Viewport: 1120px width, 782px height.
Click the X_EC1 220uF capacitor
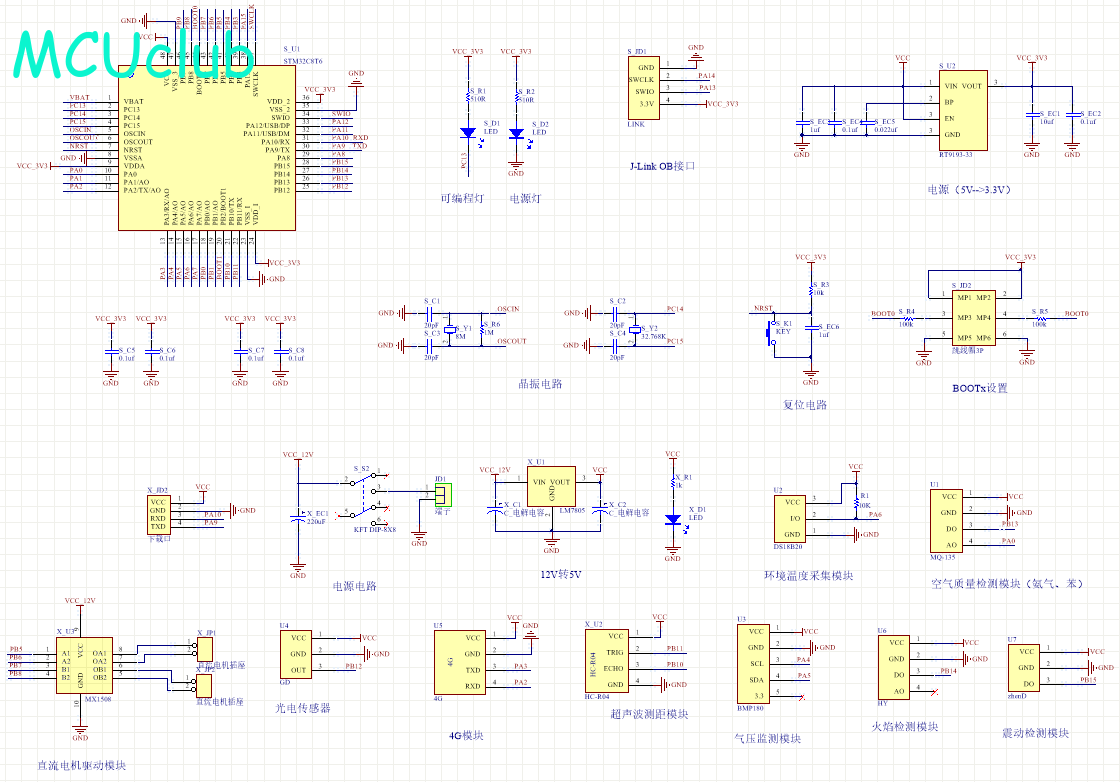[x=298, y=515]
